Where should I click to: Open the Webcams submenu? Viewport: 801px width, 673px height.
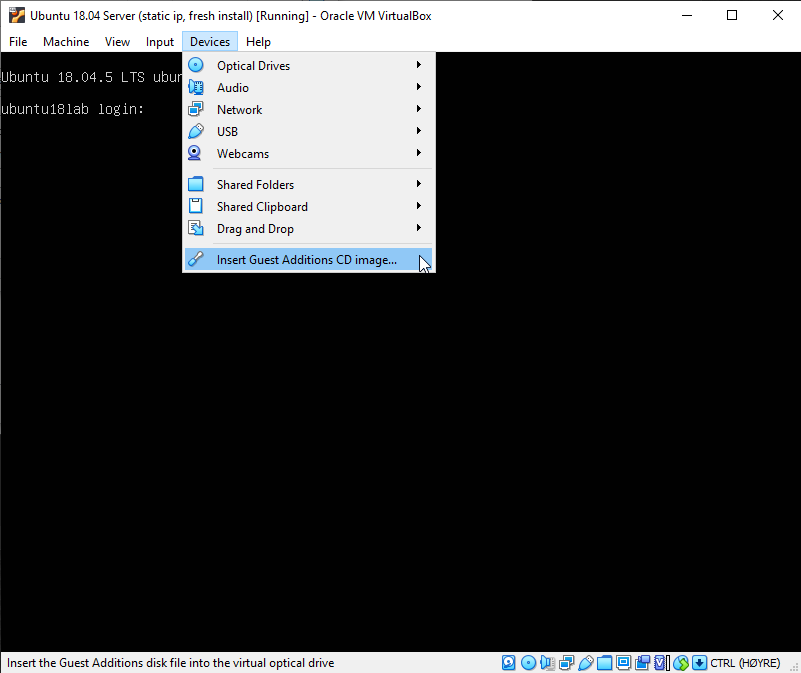(309, 153)
